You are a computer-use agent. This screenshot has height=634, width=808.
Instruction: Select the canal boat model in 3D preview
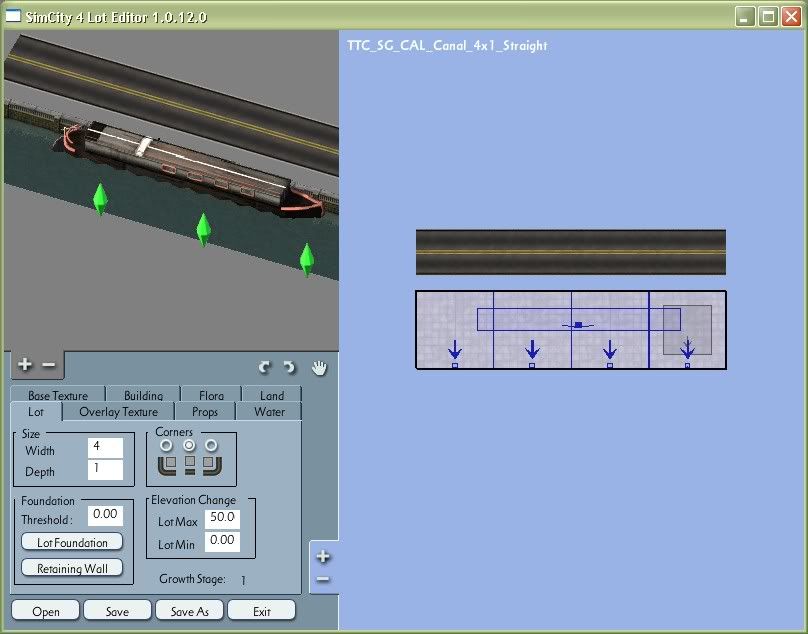188,168
